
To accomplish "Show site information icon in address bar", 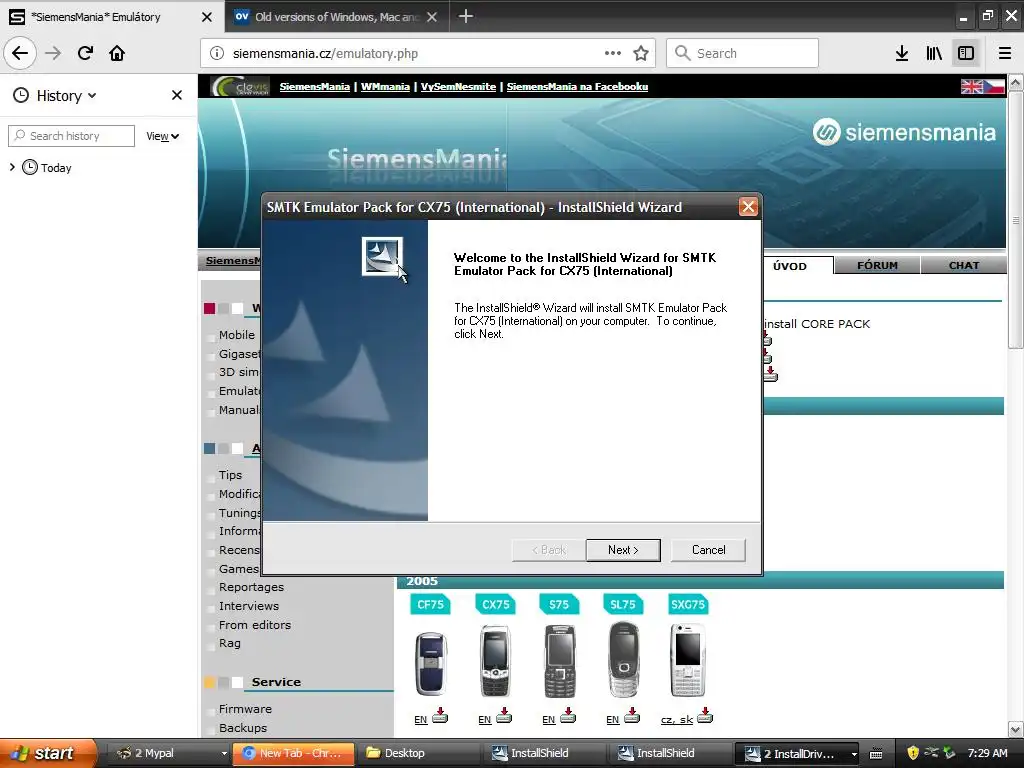I will [217, 53].
